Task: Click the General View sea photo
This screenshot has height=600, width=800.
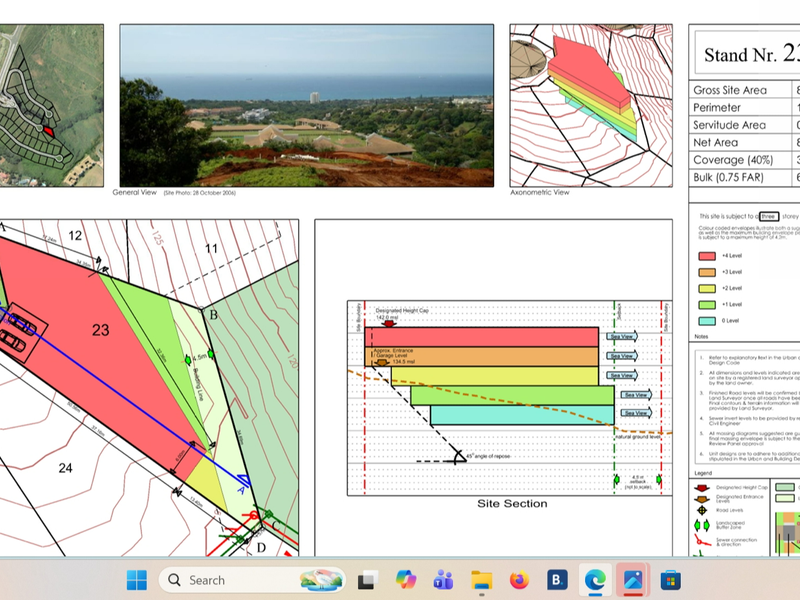Action: (307, 105)
